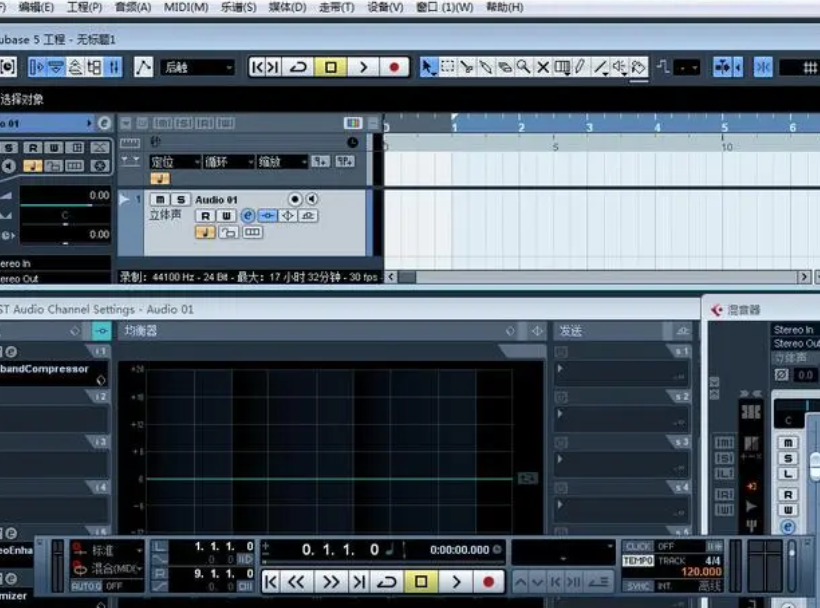Screen dimensions: 820x608
Task: Click Stop on the transport panel
Action: [x=422, y=581]
